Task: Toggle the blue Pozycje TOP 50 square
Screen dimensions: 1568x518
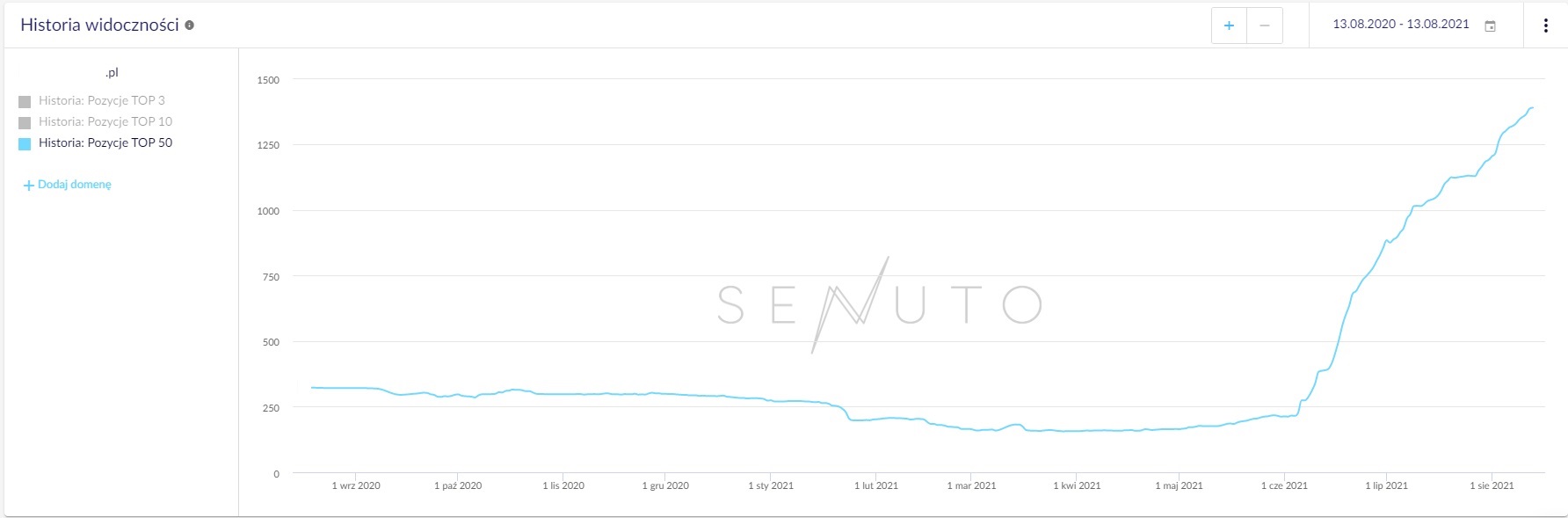Action: click(x=25, y=143)
